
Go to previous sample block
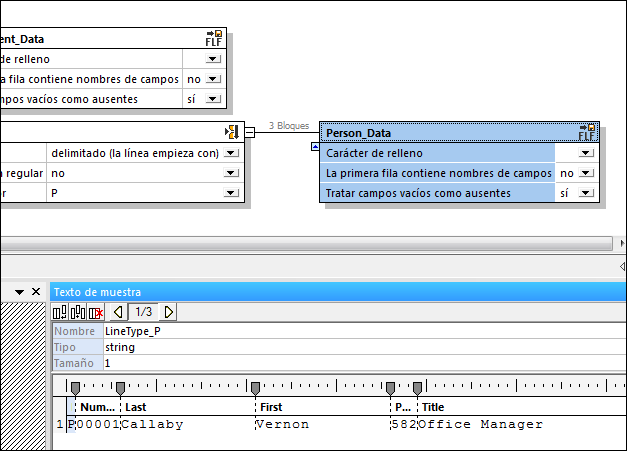[x=119, y=312]
